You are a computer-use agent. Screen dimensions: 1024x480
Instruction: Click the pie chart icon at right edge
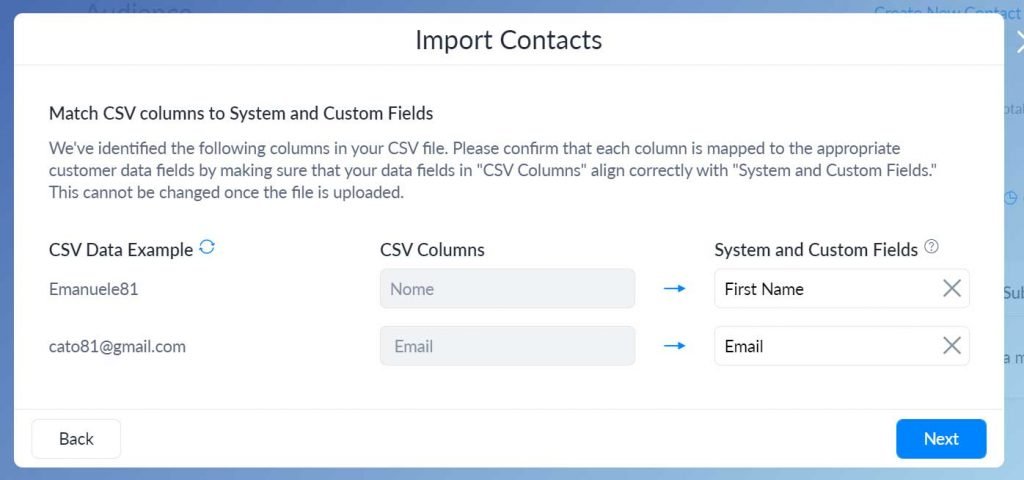coord(1011,198)
